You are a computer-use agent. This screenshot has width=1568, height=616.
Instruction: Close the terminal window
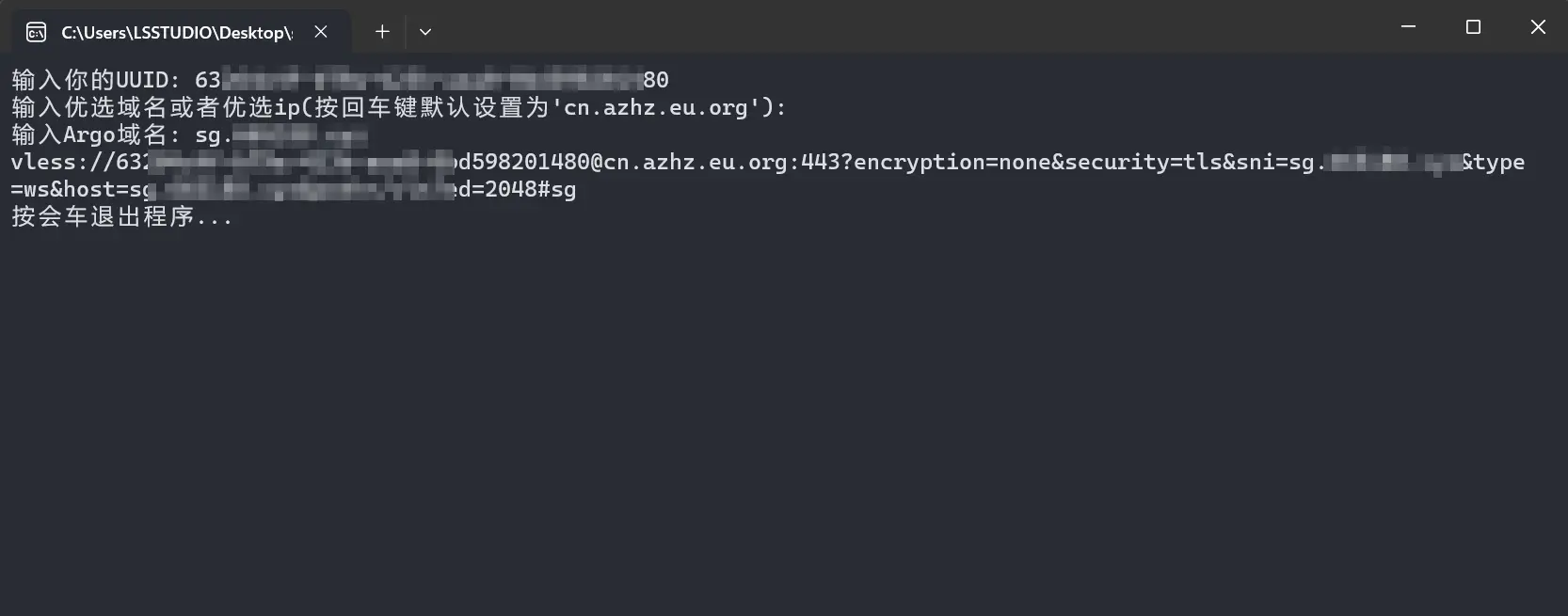(1538, 27)
